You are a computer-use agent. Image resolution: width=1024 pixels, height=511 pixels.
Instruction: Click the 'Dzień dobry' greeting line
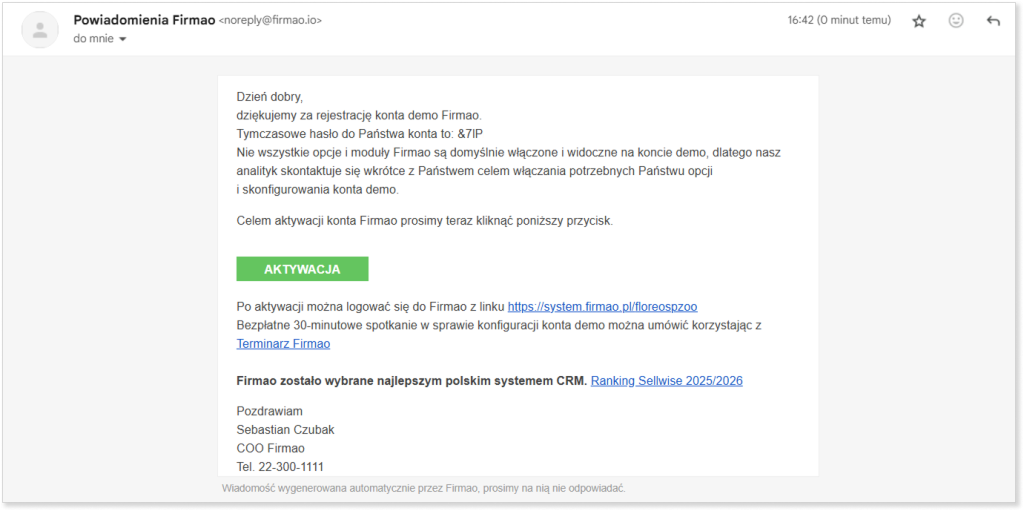point(270,97)
